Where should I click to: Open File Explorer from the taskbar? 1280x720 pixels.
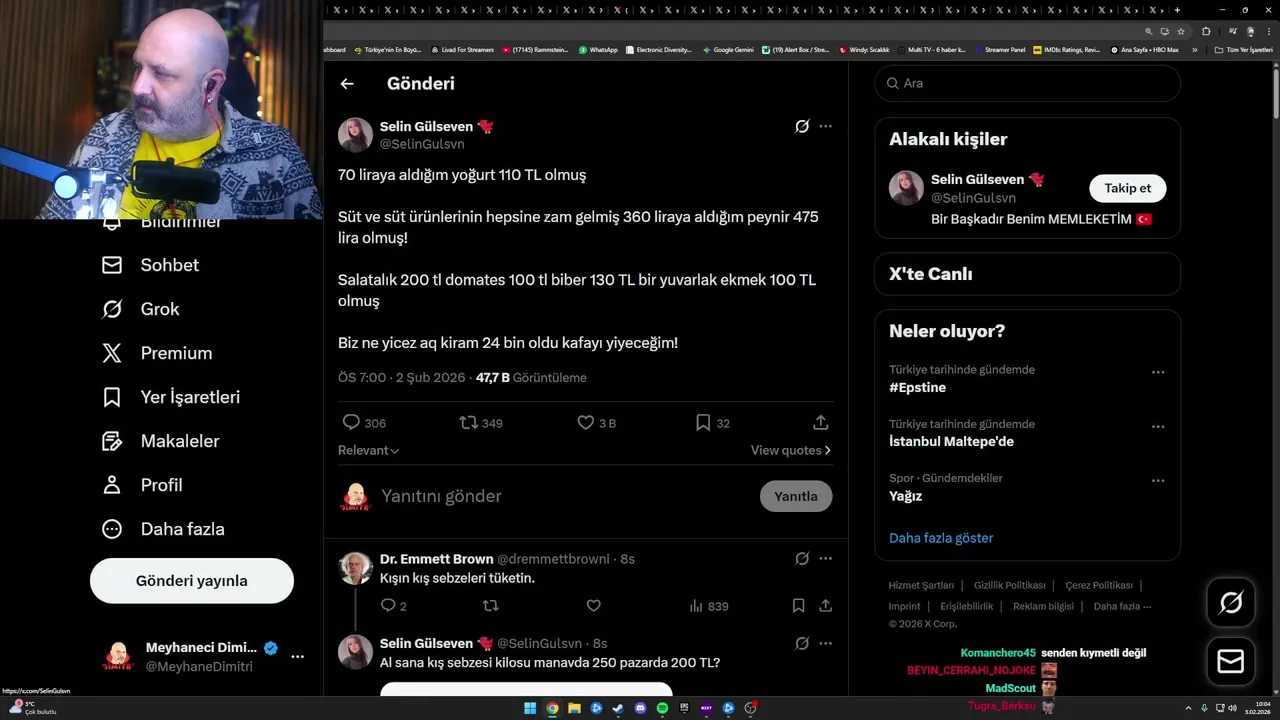[x=574, y=709]
